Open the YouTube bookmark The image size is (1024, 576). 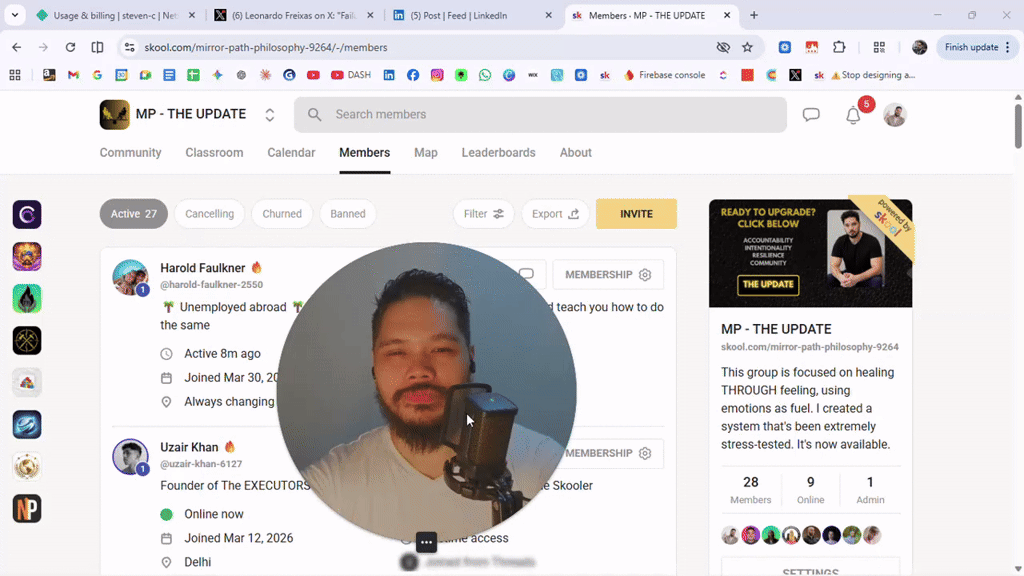click(x=313, y=75)
